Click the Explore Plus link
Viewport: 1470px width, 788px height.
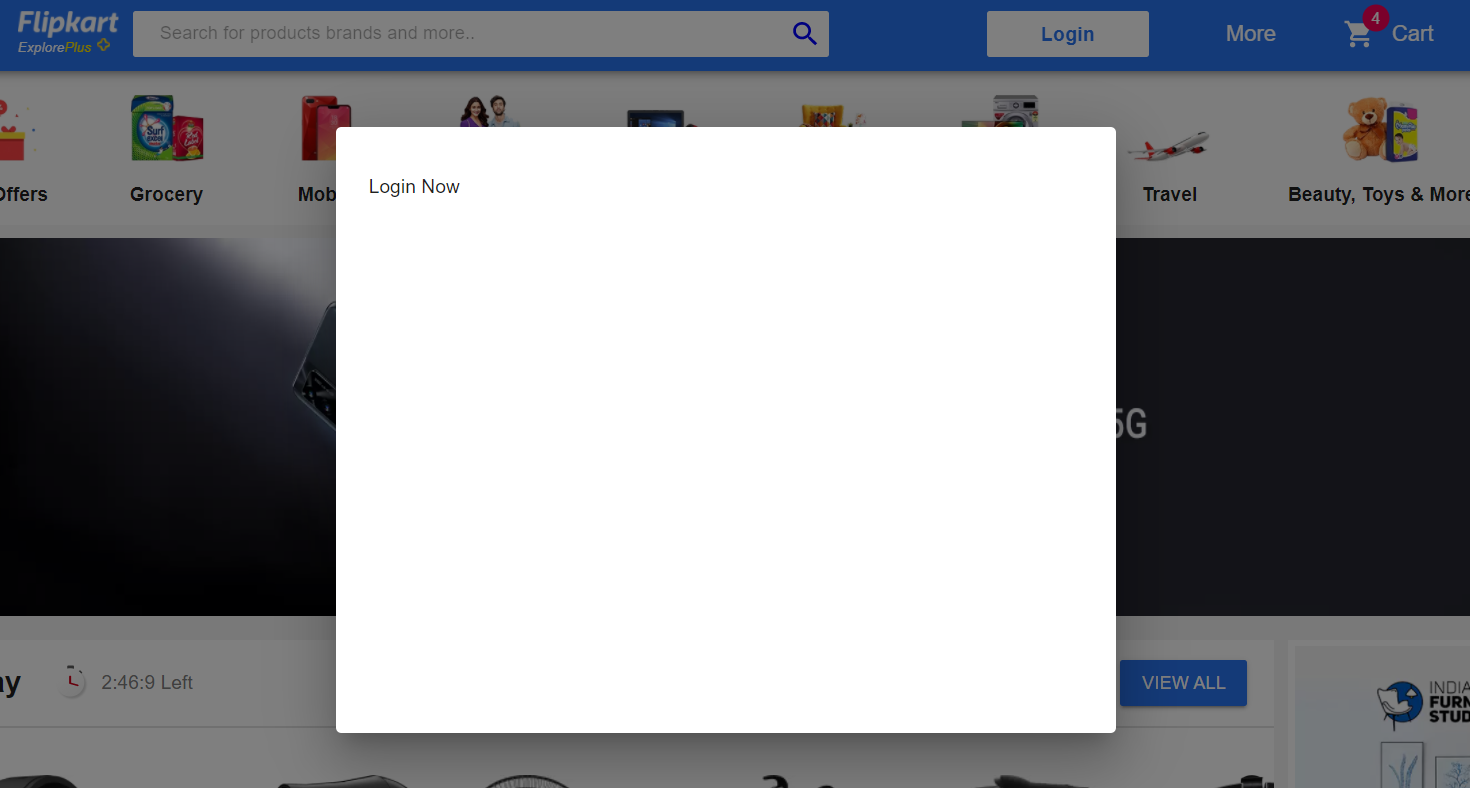click(64, 47)
